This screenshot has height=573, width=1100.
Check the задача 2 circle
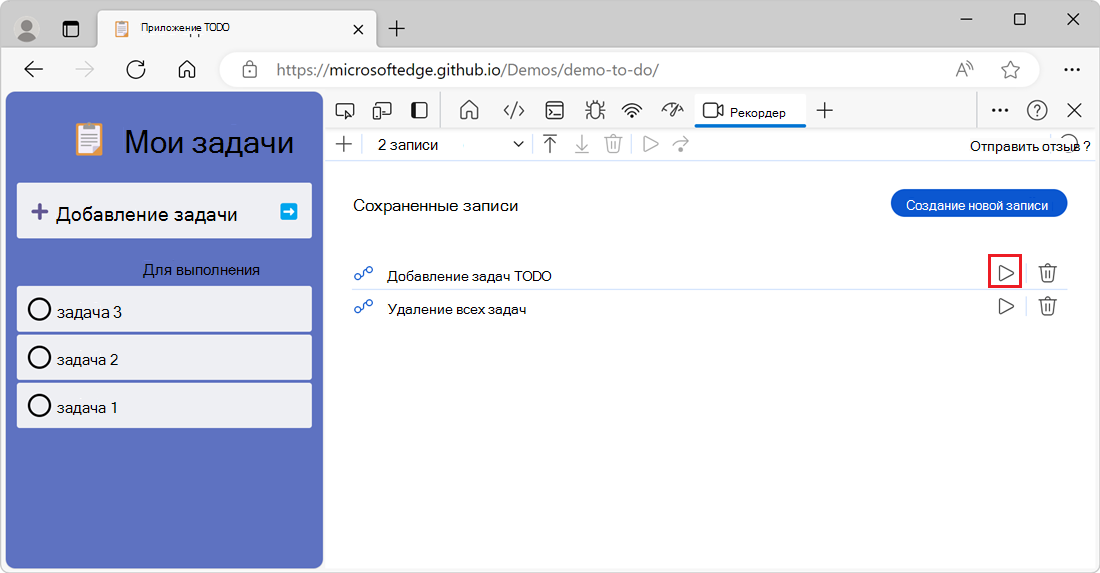point(39,358)
